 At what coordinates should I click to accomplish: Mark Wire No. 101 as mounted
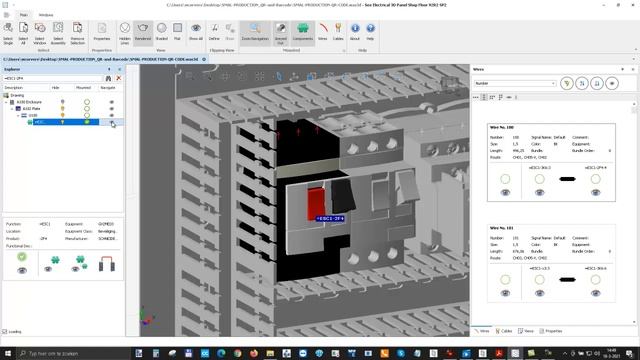tap(505, 280)
